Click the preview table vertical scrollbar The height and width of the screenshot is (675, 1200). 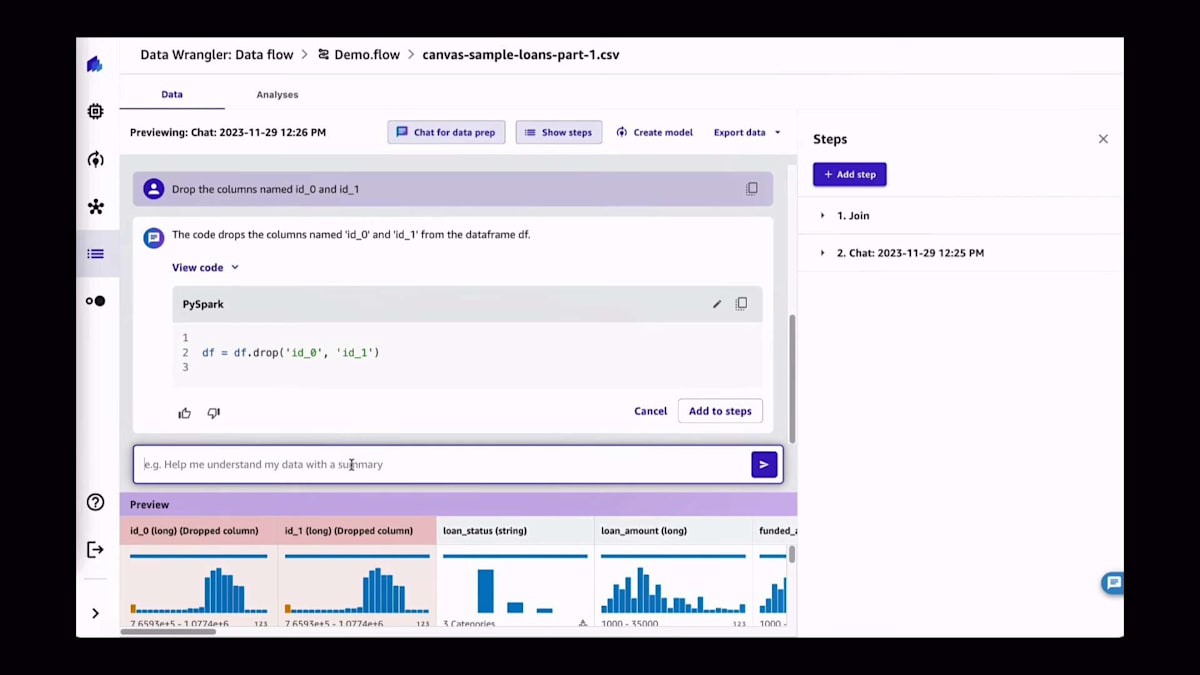coord(792,554)
